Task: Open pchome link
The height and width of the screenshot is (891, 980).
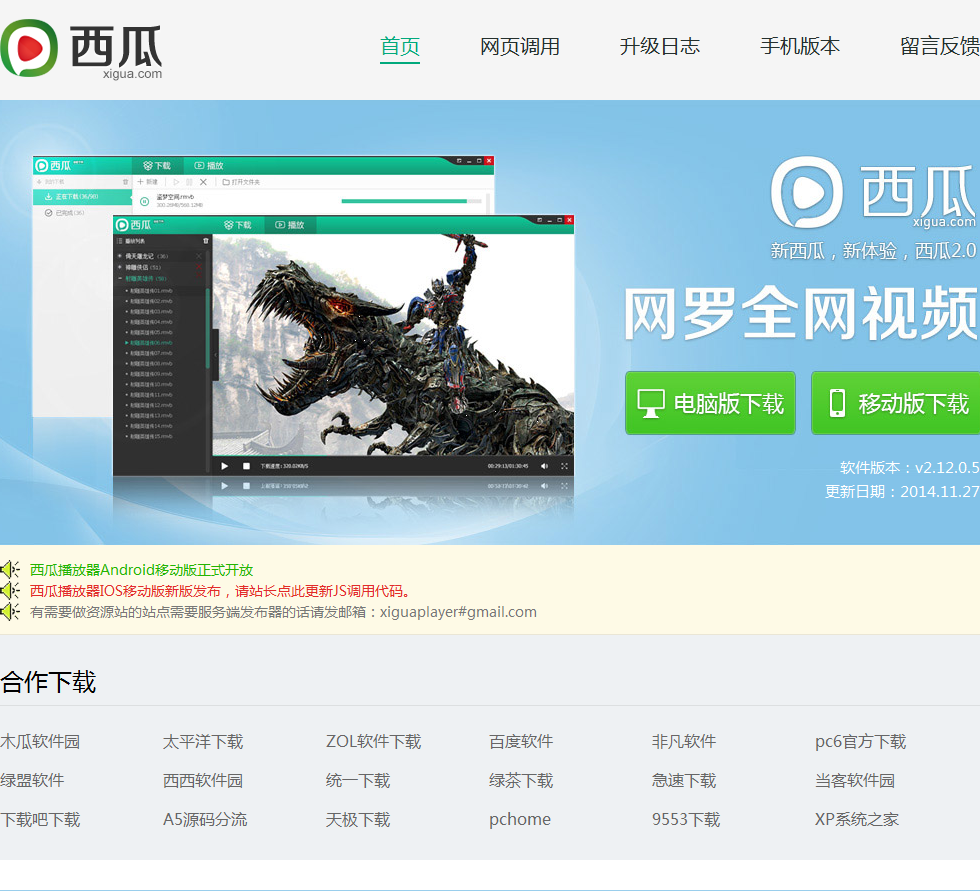Action: tap(520, 819)
